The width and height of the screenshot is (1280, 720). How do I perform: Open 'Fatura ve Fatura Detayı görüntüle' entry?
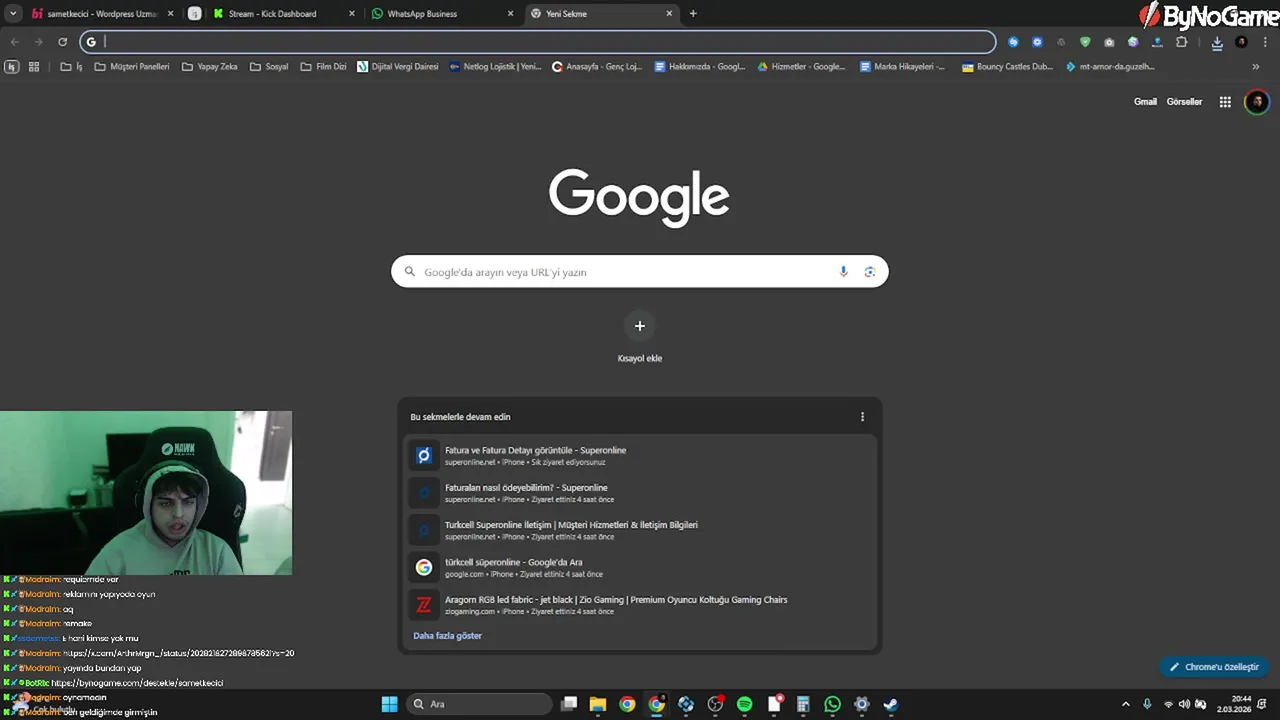pos(640,456)
